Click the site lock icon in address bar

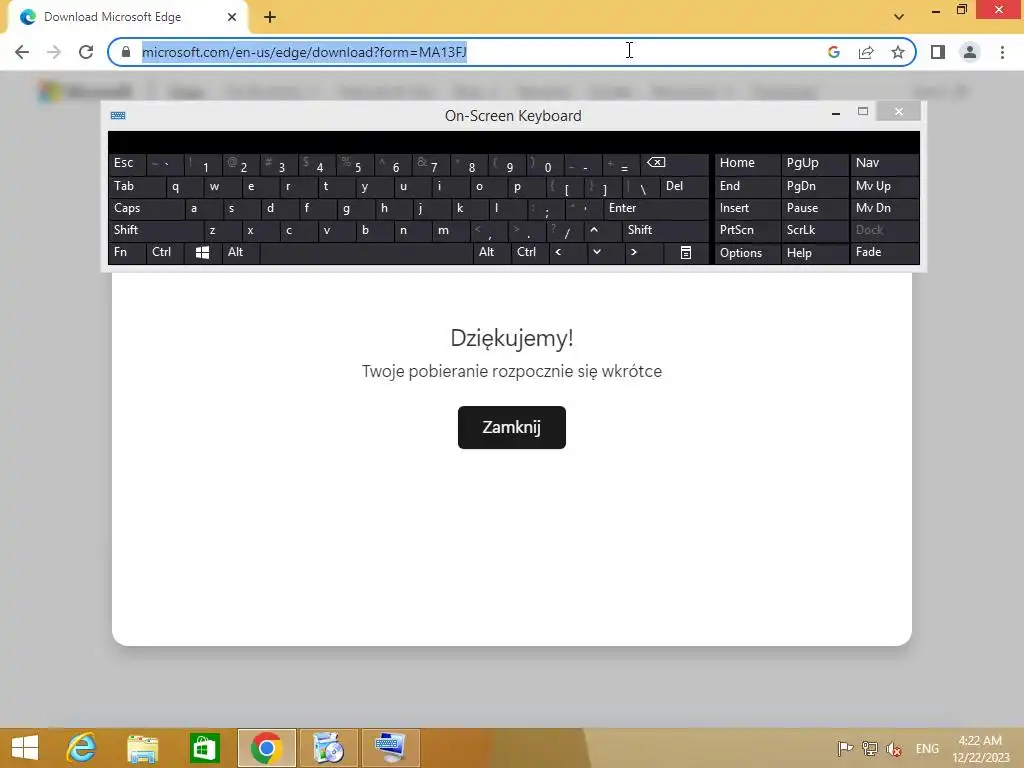tap(126, 52)
